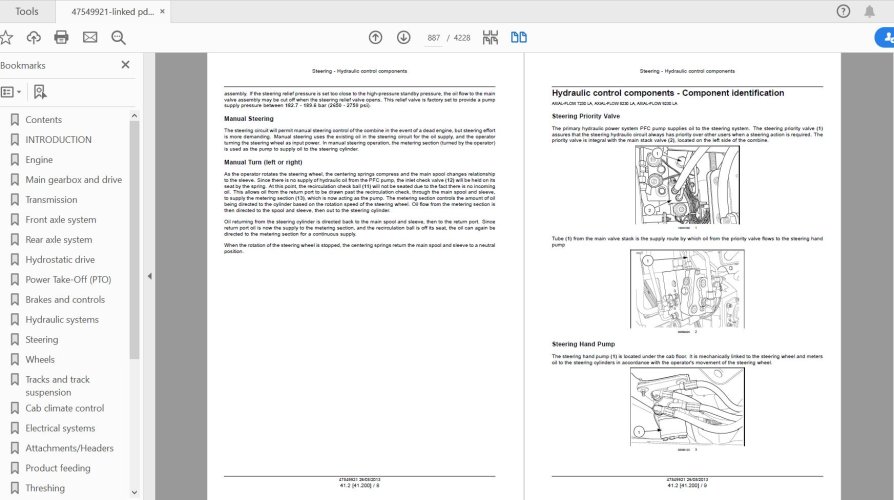This screenshot has width=894, height=500.
Task: Click the Steering Hand Pump figure
Action: click(x=687, y=406)
